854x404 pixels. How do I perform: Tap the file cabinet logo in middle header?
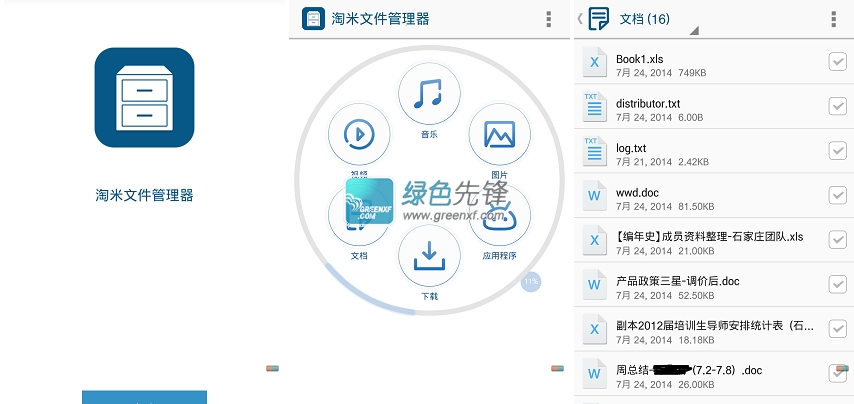(314, 19)
